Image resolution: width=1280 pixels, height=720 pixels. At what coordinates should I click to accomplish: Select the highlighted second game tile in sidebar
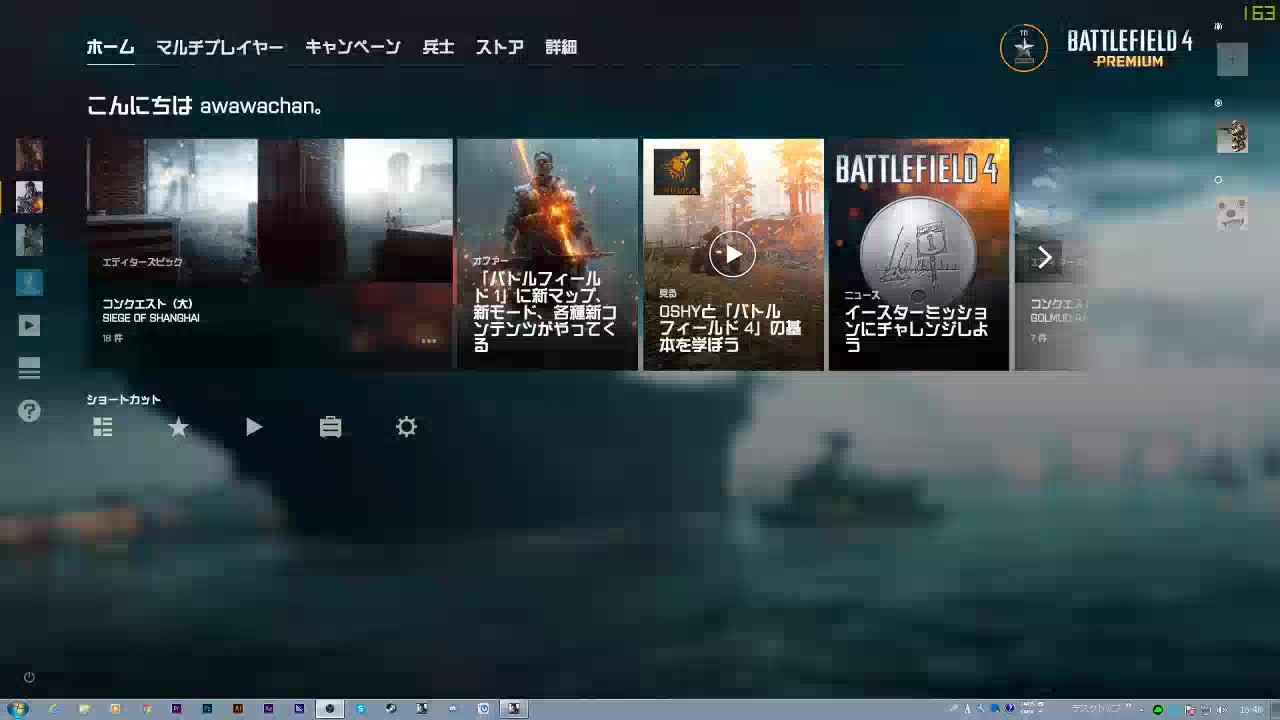[29, 197]
